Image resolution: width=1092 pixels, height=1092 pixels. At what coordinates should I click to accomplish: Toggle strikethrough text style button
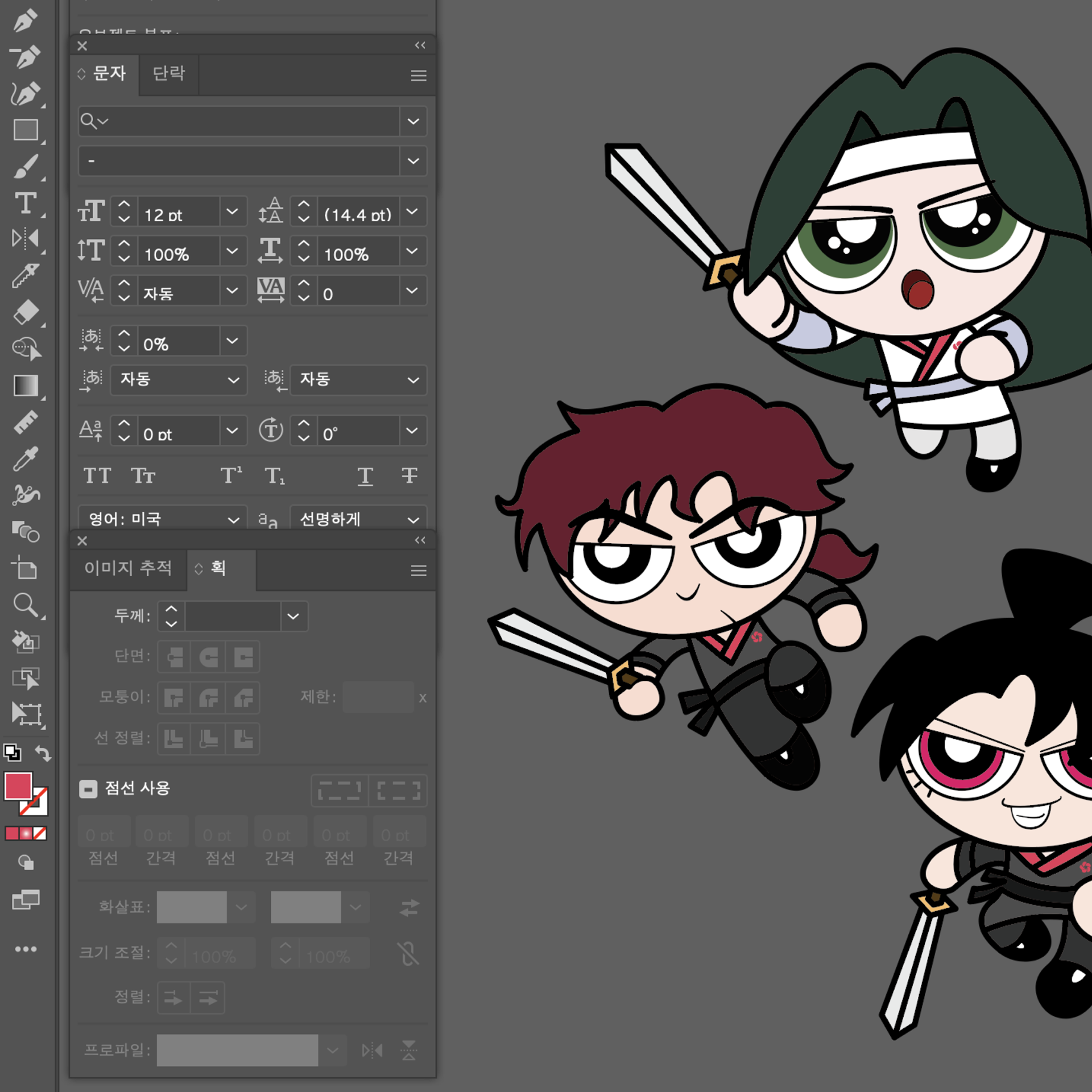click(x=409, y=475)
